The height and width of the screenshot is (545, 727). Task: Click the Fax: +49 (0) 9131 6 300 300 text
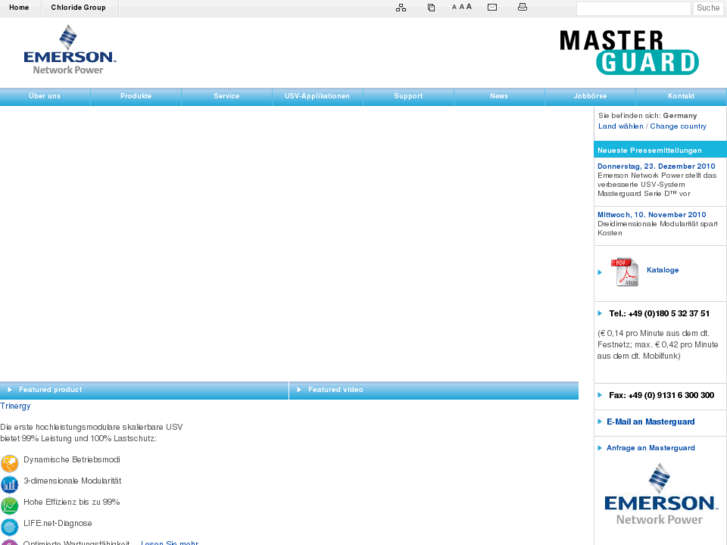(x=661, y=395)
